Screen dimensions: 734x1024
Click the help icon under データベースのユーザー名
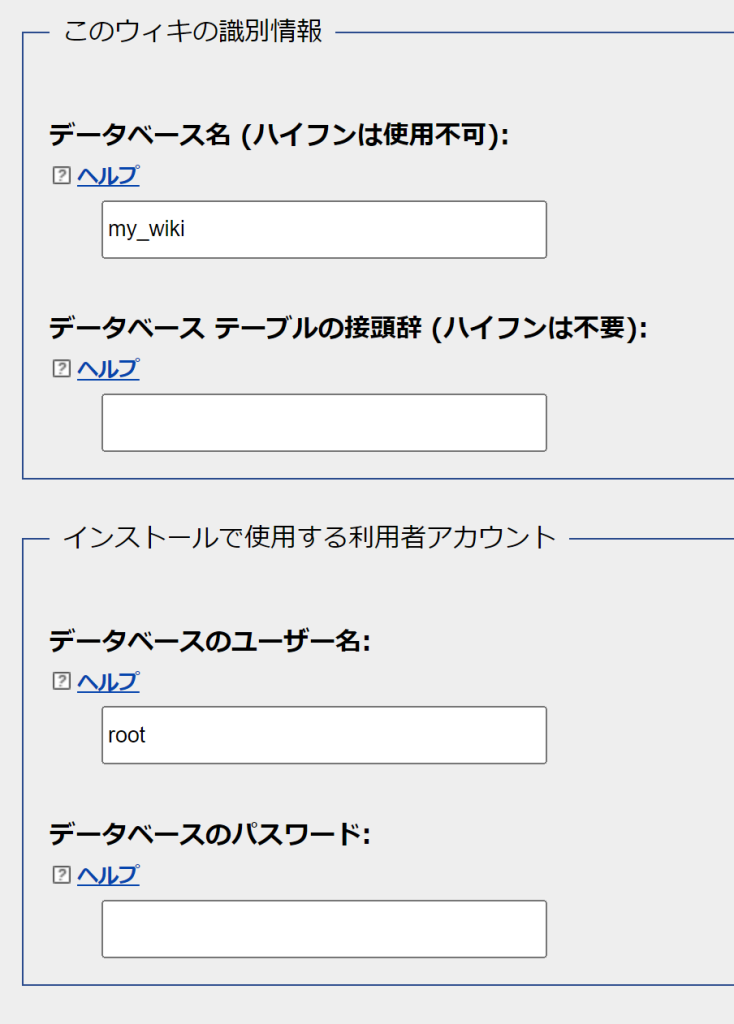pyautogui.click(x=61, y=681)
